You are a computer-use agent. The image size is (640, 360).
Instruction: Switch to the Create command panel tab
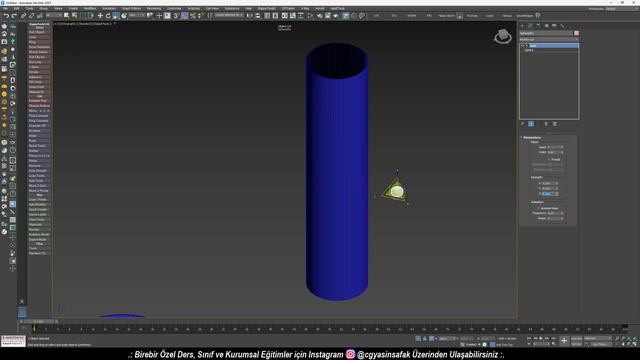pyautogui.click(x=522, y=26)
